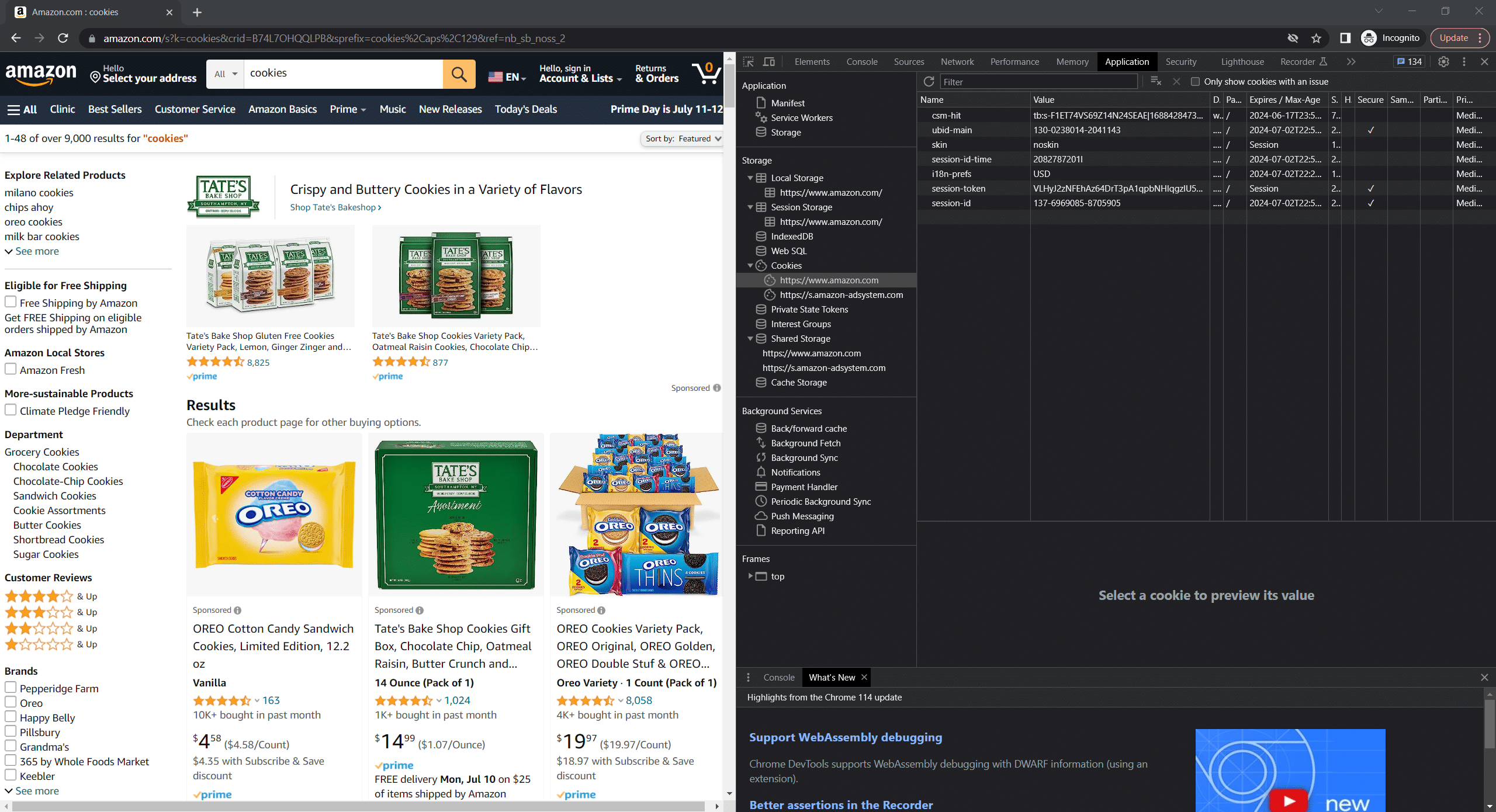Select IndexedDB in the Storage tree
The width and height of the screenshot is (1496, 812).
click(791, 237)
